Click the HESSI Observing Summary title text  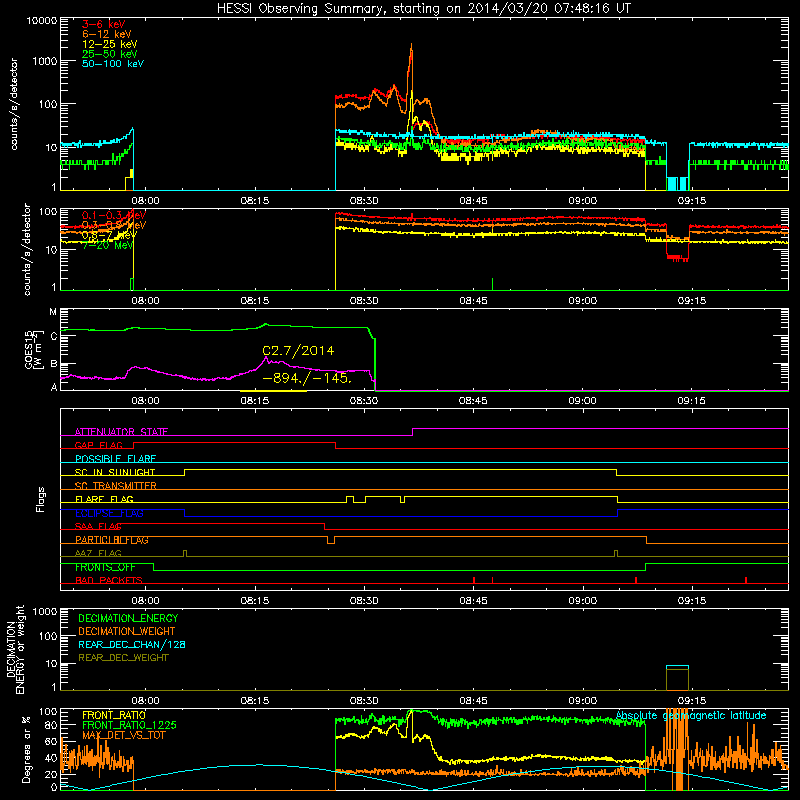[x=424, y=9]
